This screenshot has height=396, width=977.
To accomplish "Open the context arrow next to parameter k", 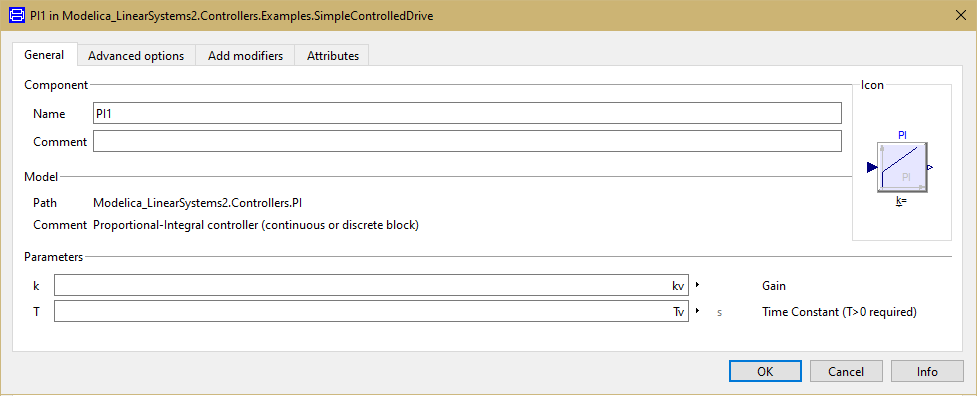I will click(x=697, y=285).
